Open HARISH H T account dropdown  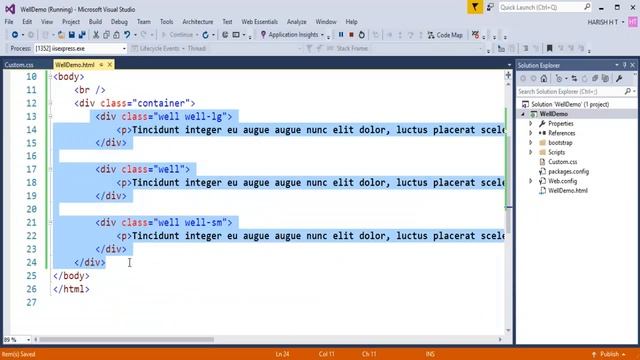point(606,22)
